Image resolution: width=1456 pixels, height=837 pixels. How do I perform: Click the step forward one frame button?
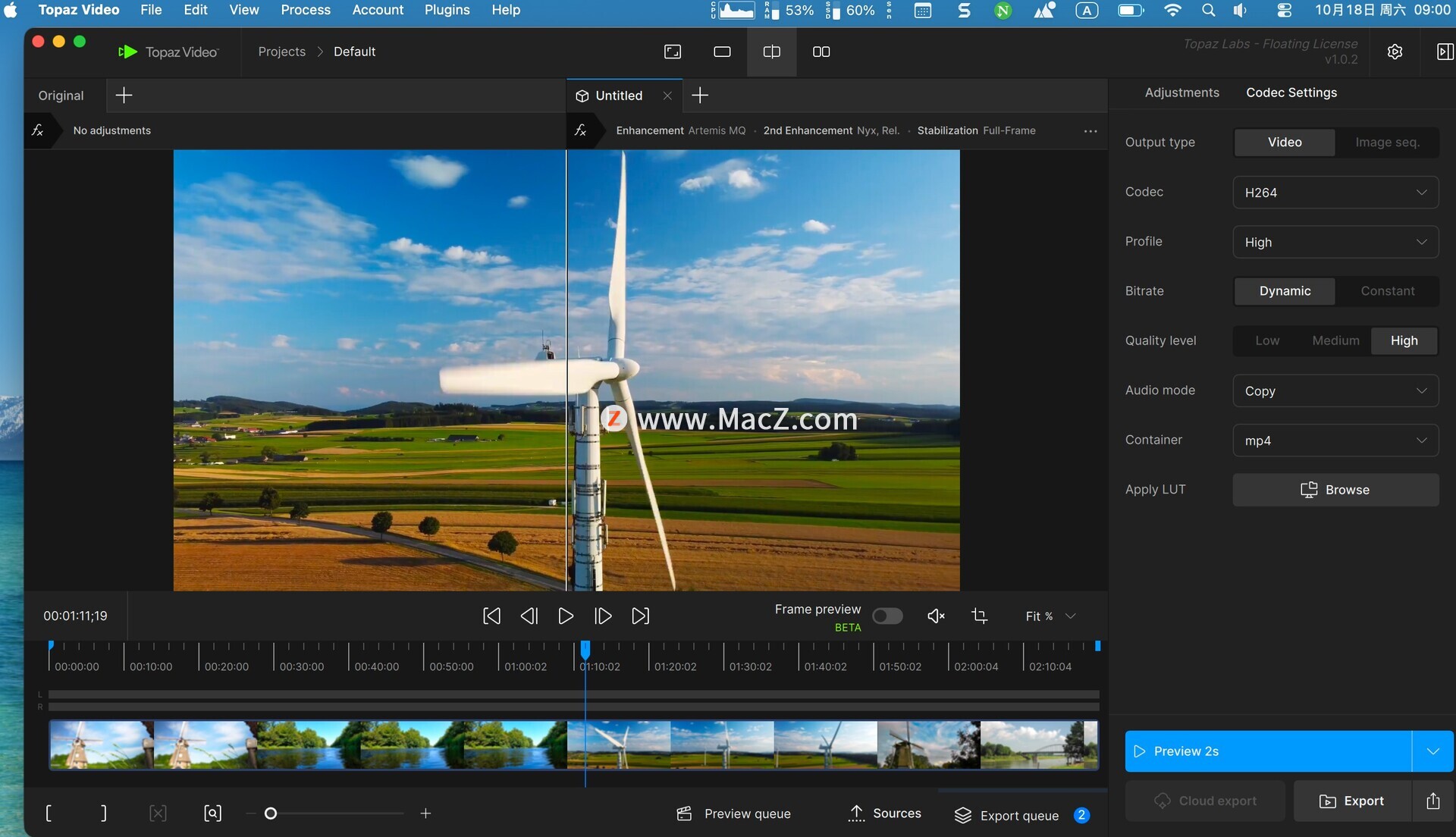point(603,616)
